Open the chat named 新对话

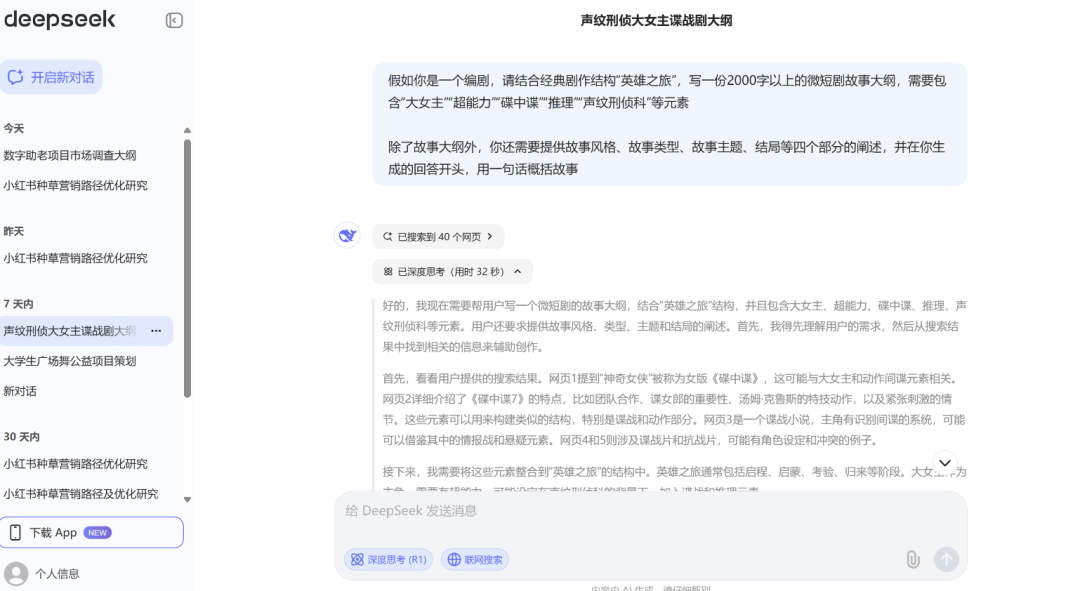(x=20, y=391)
